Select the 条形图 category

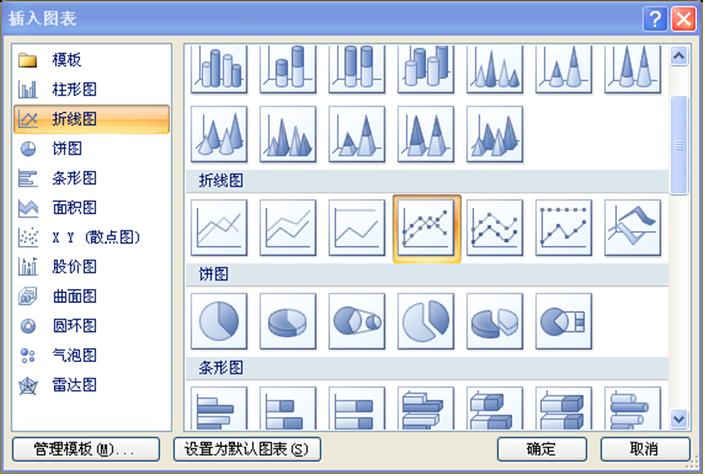(x=92, y=178)
